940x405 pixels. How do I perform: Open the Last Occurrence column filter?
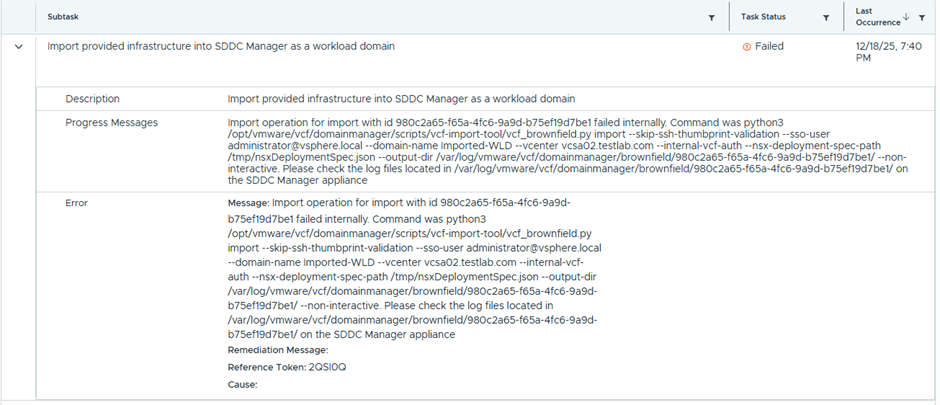(921, 17)
